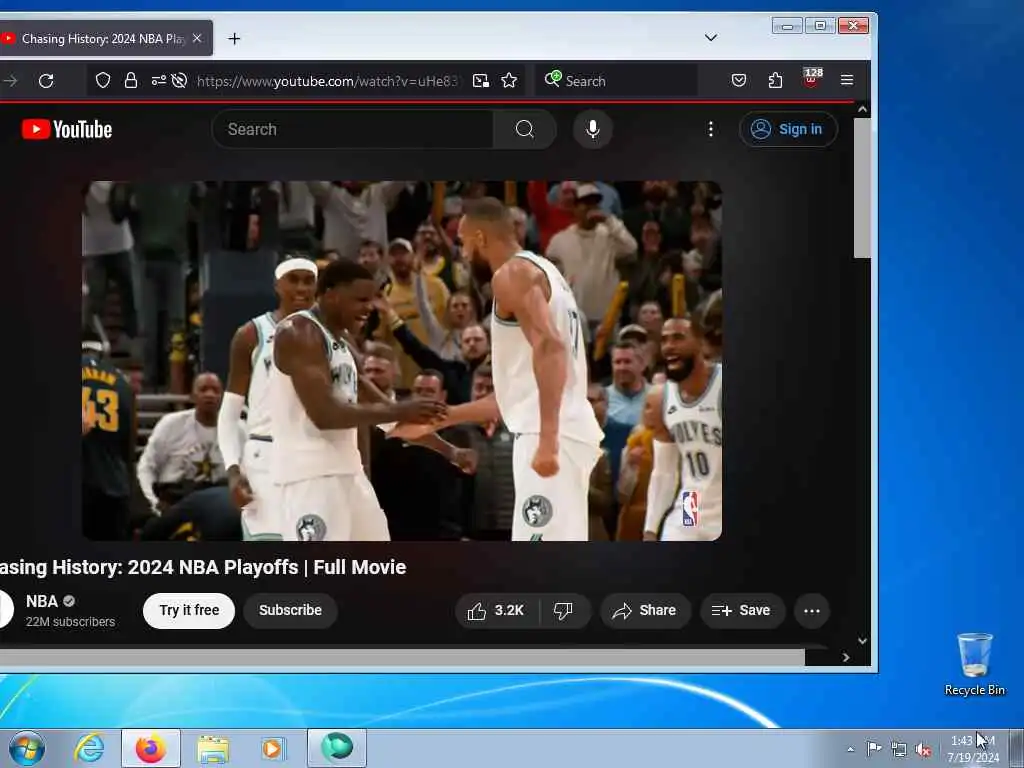Click Firefox icon on the taskbar
The image size is (1024, 768).
(x=150, y=748)
